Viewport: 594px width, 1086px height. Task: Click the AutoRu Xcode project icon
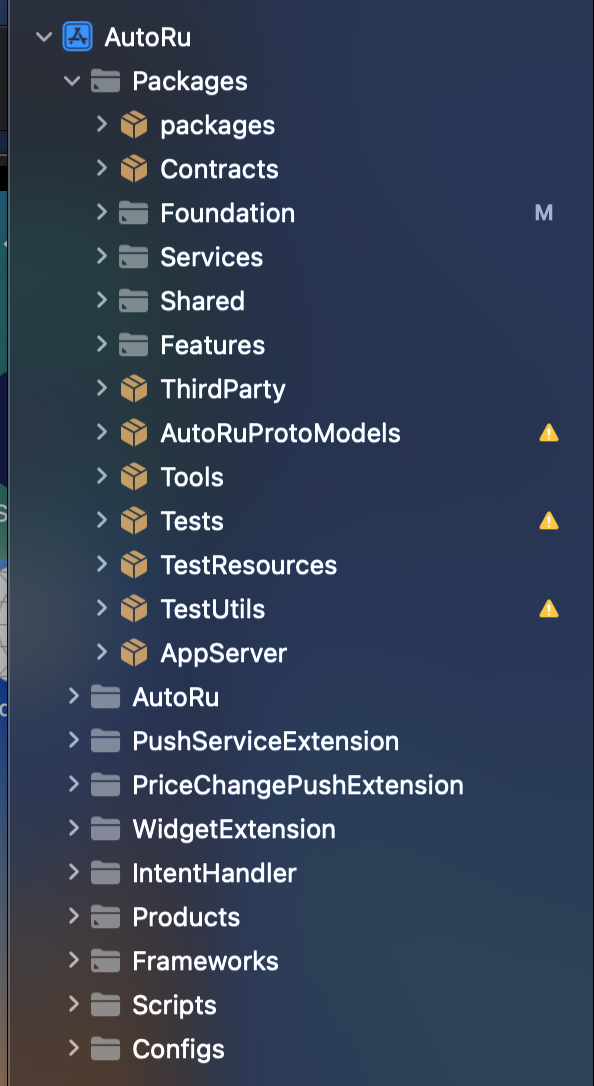pos(78,37)
